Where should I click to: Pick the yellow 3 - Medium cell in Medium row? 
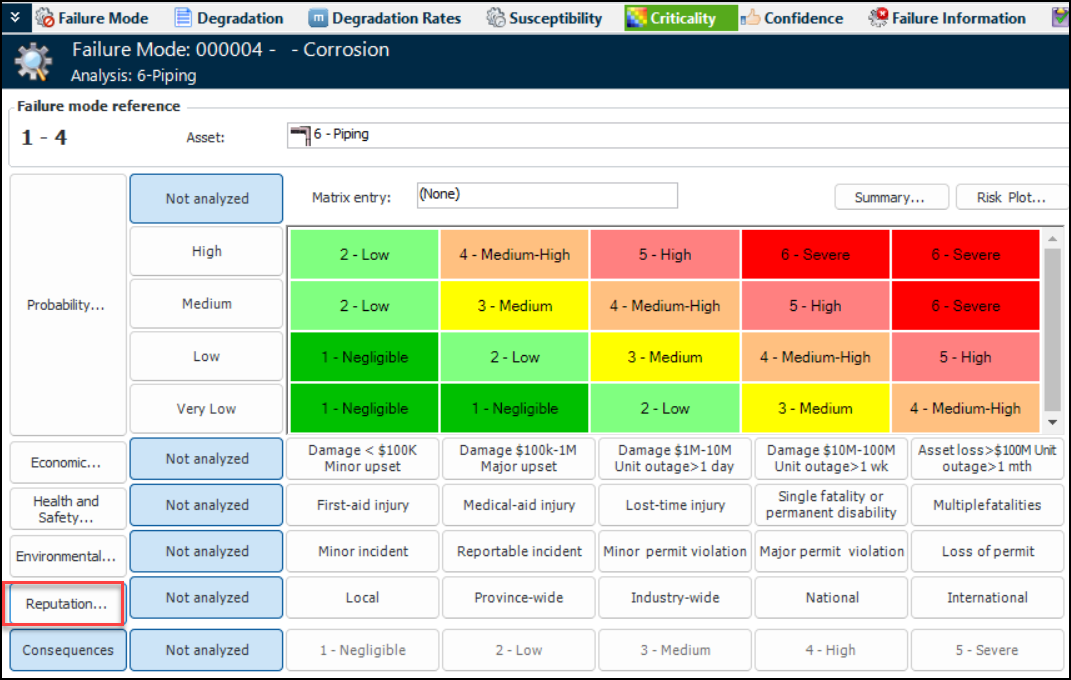click(x=514, y=305)
